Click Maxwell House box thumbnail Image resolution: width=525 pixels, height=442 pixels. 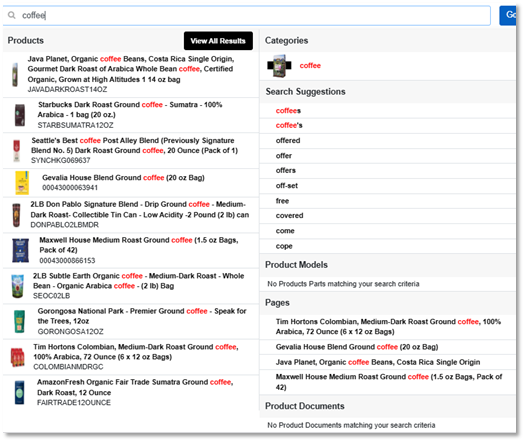20,250
